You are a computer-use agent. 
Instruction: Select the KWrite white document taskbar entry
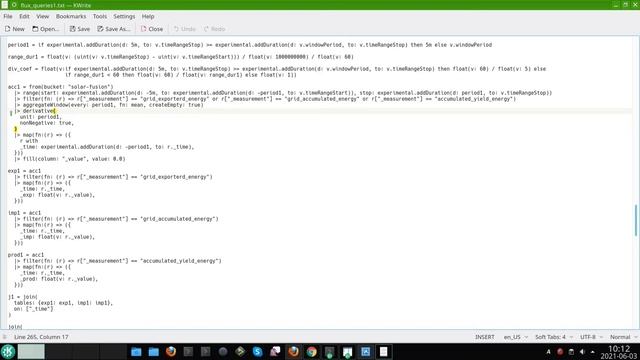click(383, 351)
